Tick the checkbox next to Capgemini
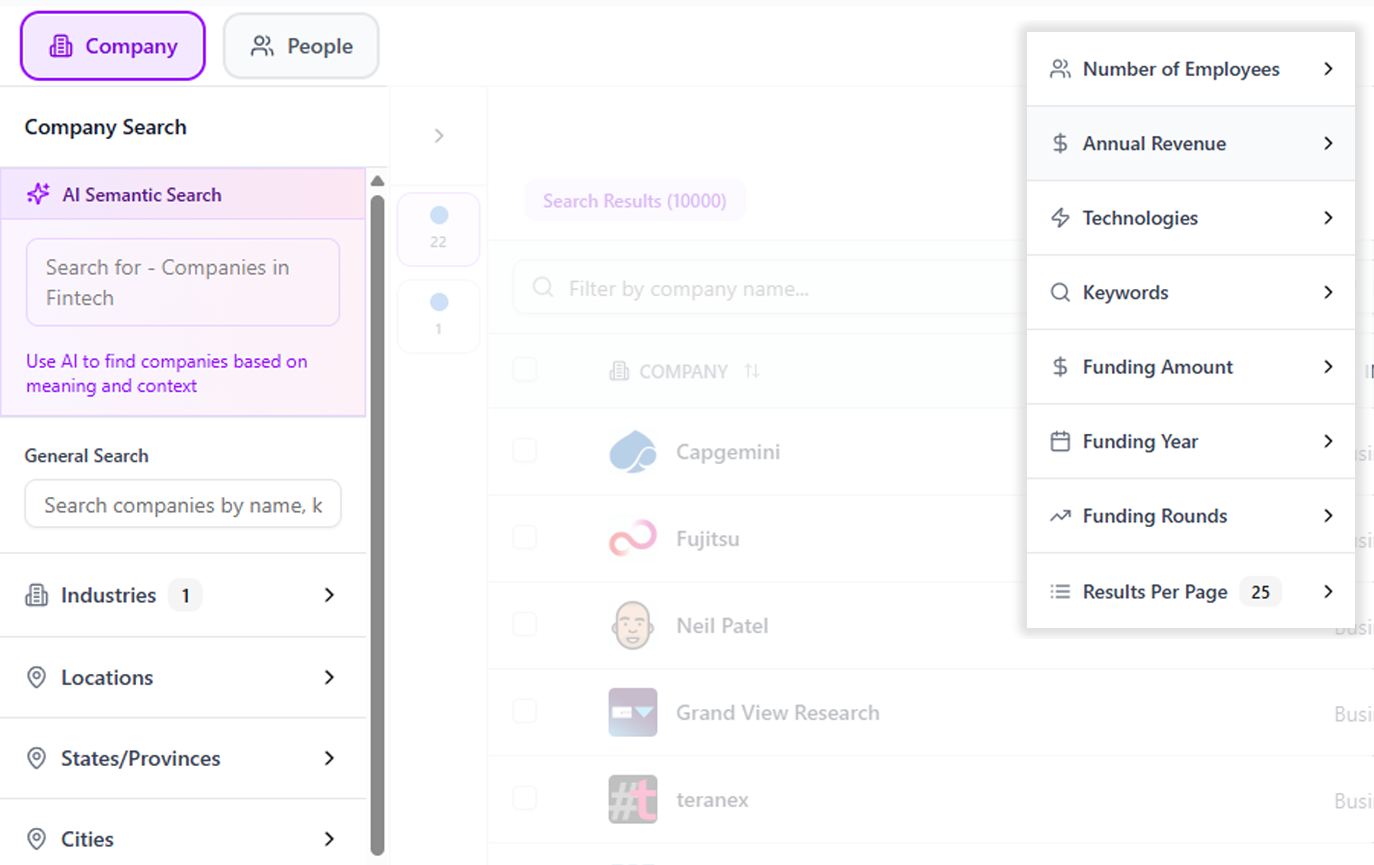 pyautogui.click(x=525, y=451)
